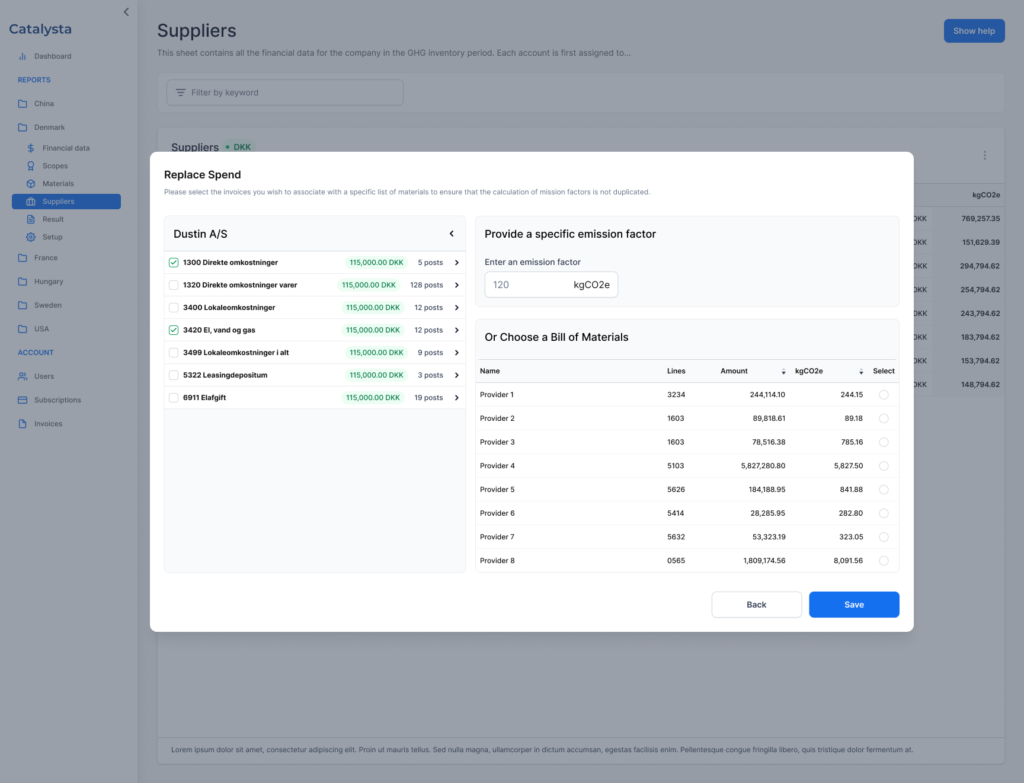The width and height of the screenshot is (1024, 783).
Task: Collapse the Dustin A/S panel with the back chevron
Action: [451, 234]
